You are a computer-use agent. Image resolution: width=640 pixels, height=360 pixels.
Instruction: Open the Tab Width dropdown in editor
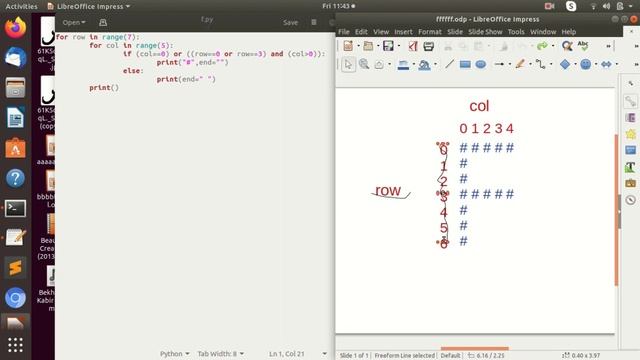pyautogui.click(x=220, y=353)
